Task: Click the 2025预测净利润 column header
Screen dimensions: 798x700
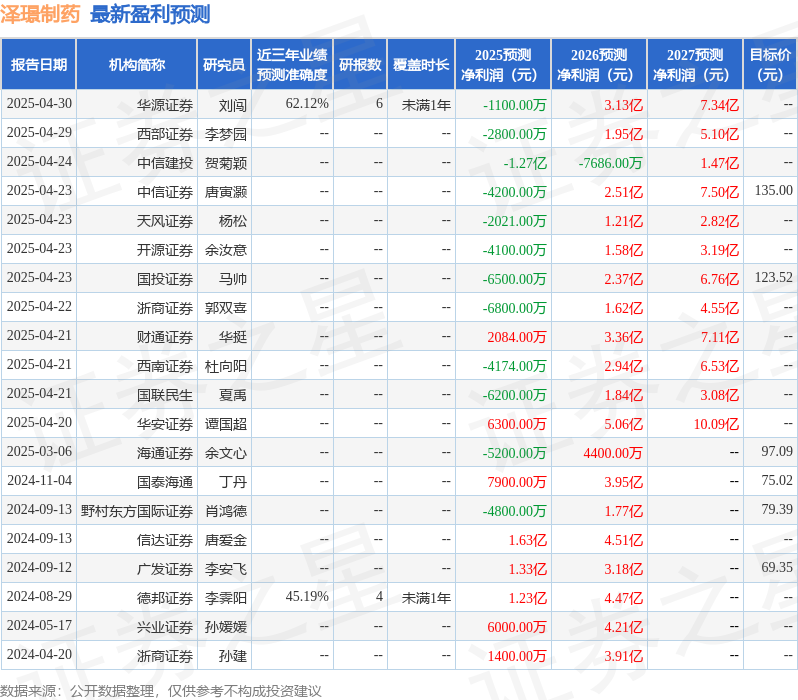Action: pos(503,65)
